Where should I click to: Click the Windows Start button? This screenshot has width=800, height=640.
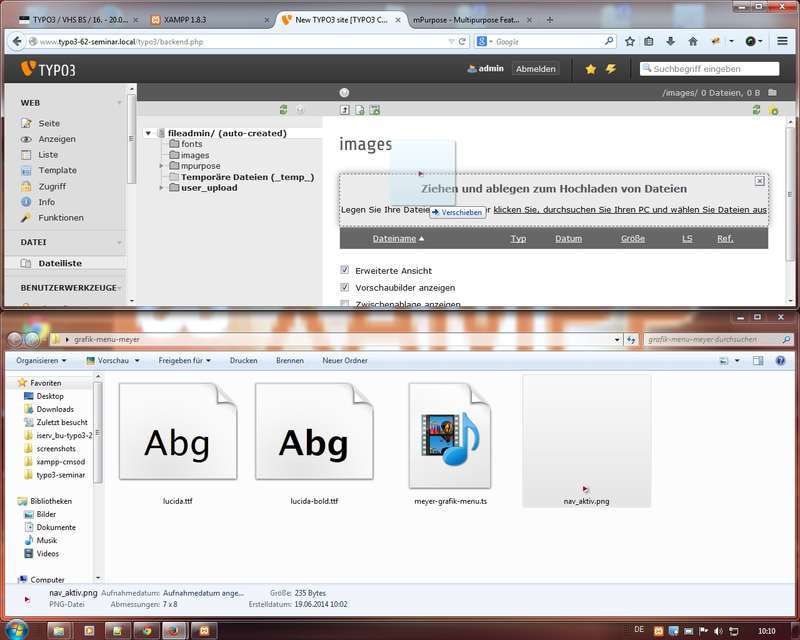click(x=17, y=629)
